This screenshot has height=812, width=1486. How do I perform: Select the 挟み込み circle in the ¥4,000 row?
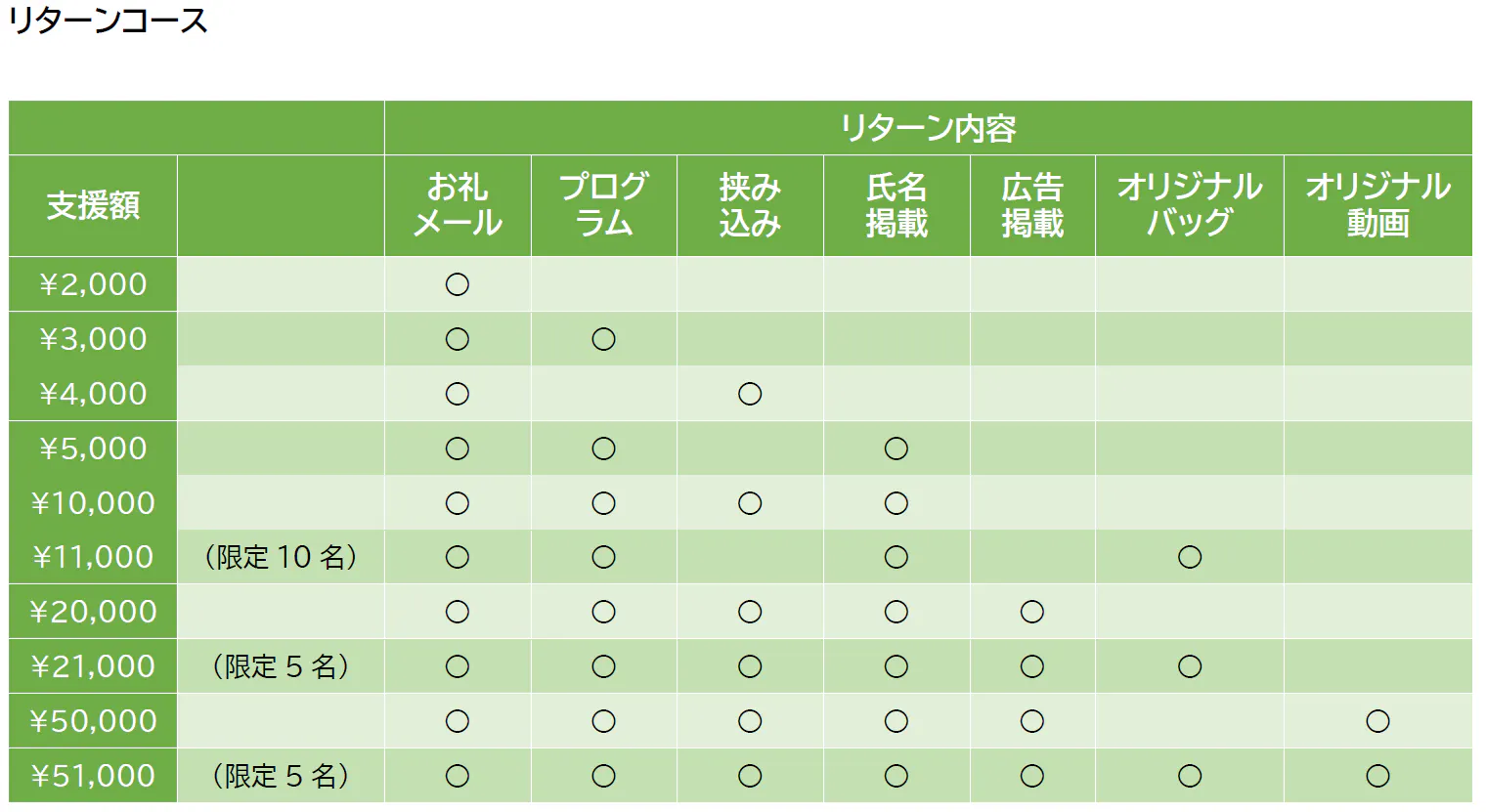[750, 394]
